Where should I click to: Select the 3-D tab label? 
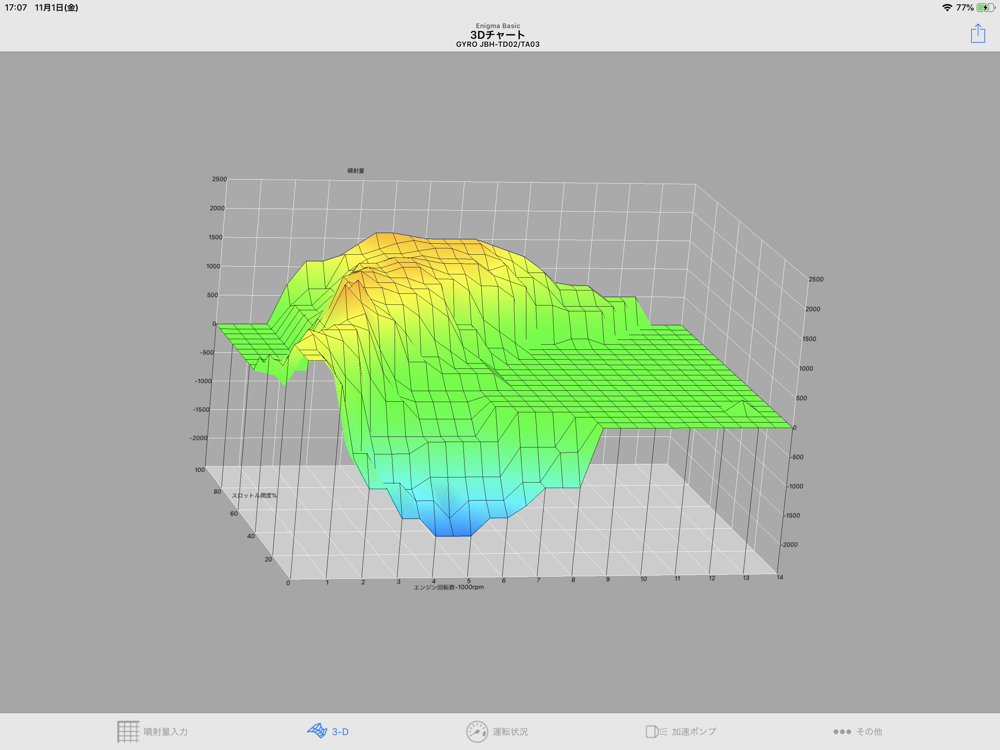(x=340, y=732)
